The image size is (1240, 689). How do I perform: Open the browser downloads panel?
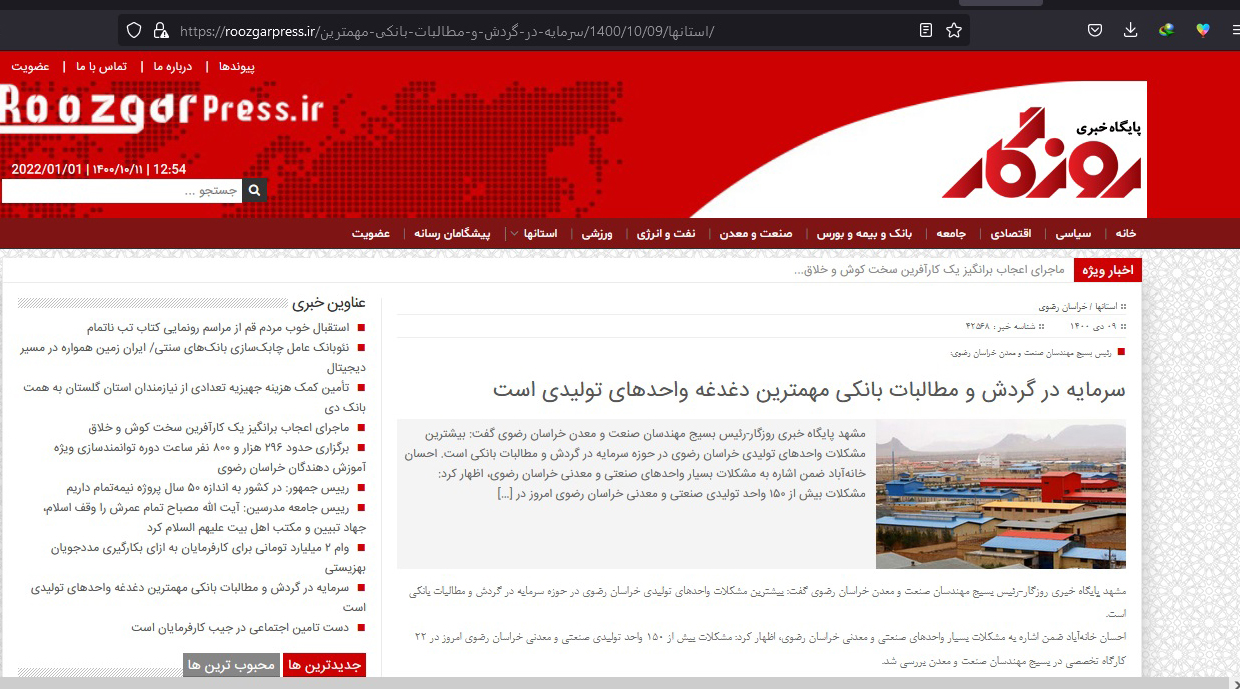[x=1131, y=30]
